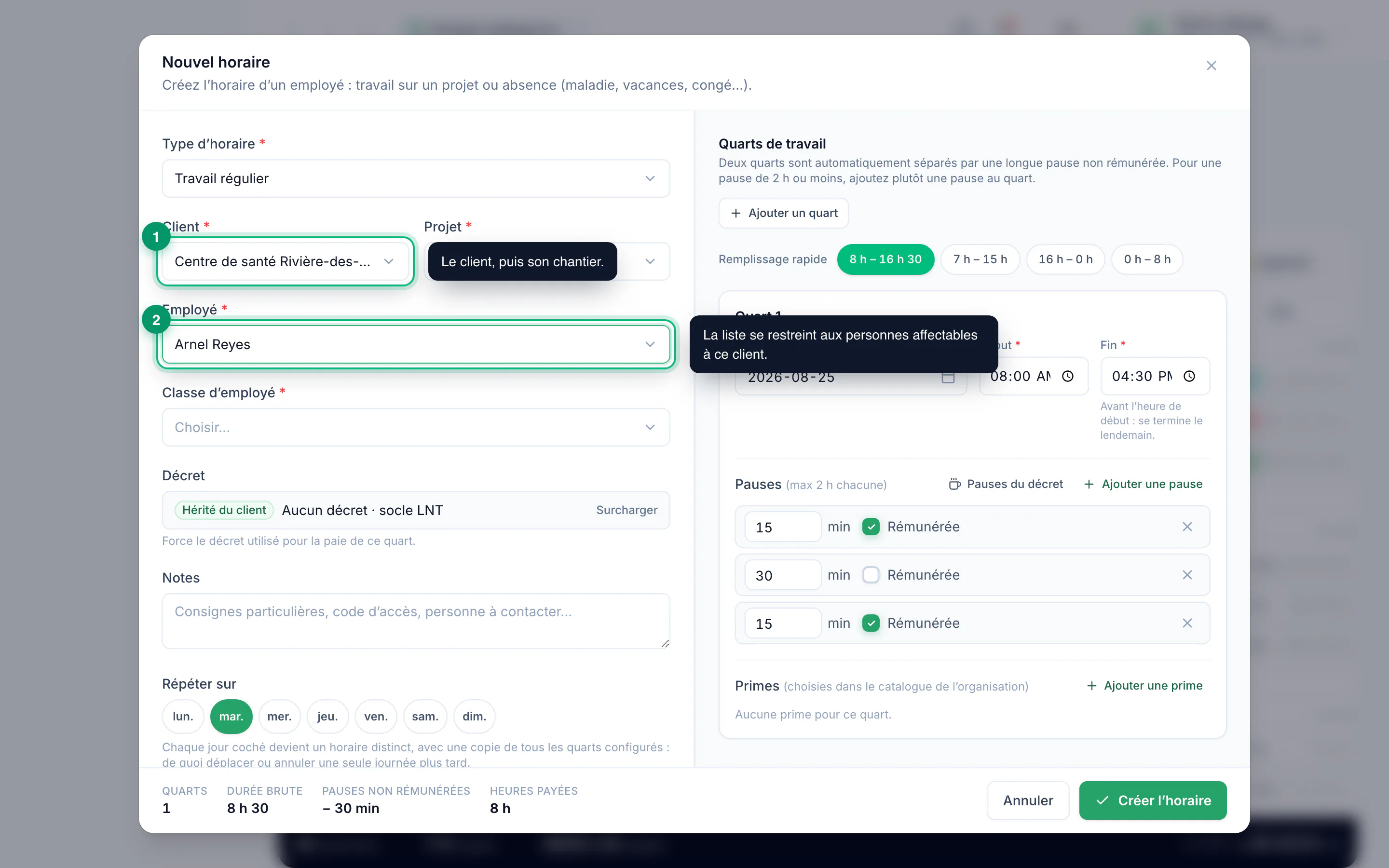This screenshot has width=1389, height=868.
Task: Uncheck Rémunérée on the last 15 min pause
Action: [871, 623]
